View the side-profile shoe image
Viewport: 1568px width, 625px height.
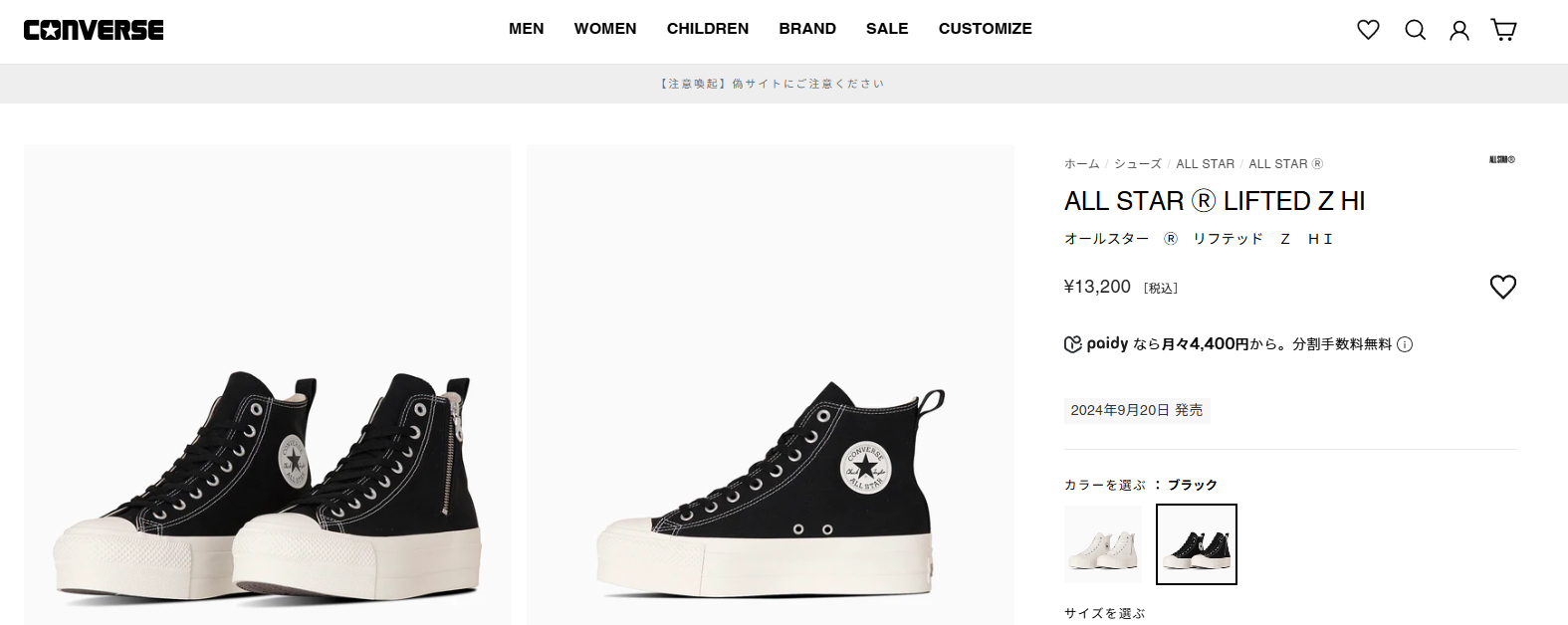pos(771,384)
